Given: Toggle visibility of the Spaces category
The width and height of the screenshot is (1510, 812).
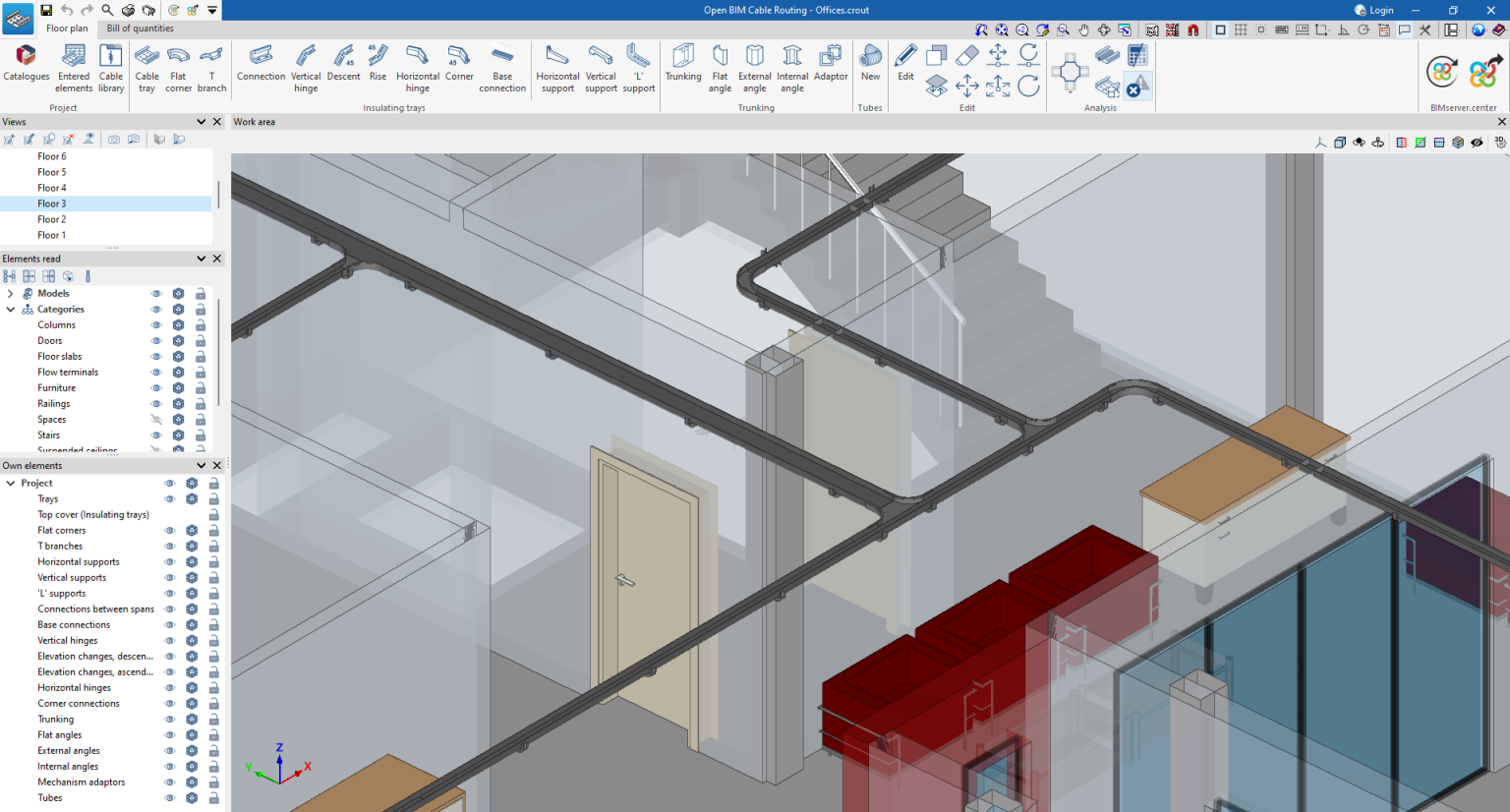Looking at the screenshot, I should 155,419.
